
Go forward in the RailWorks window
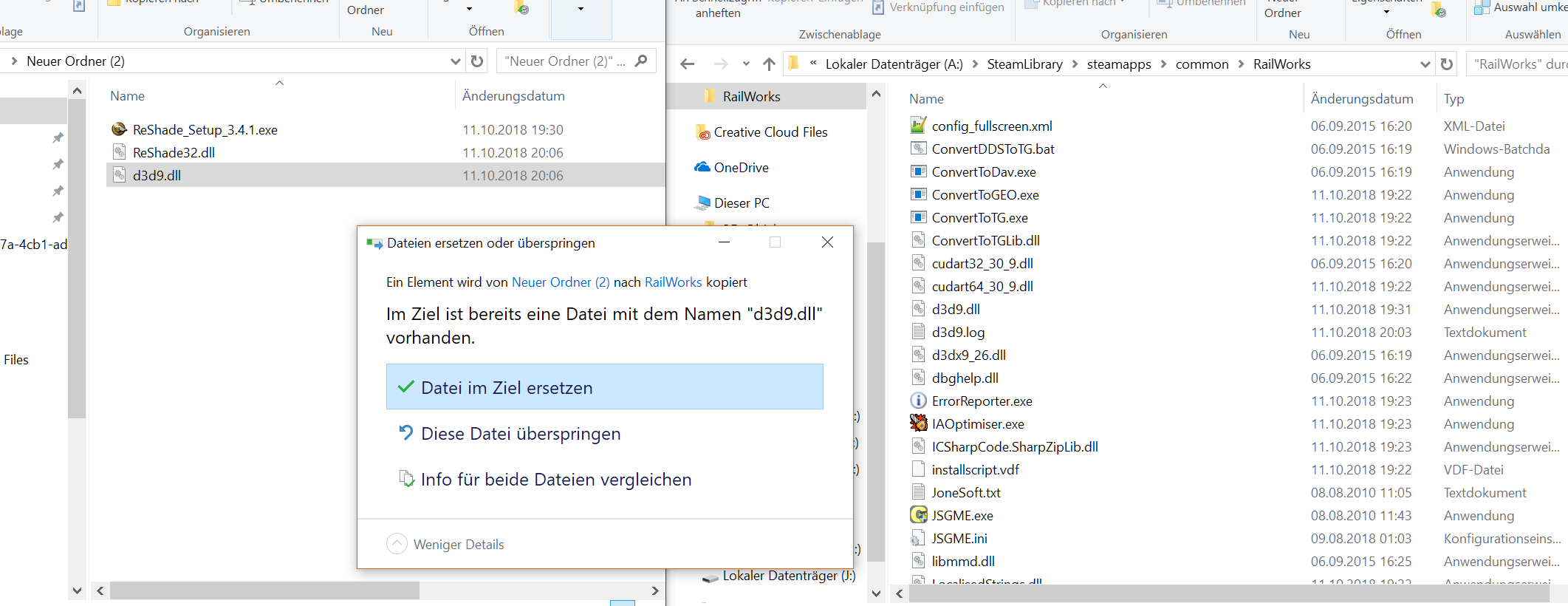pos(721,64)
